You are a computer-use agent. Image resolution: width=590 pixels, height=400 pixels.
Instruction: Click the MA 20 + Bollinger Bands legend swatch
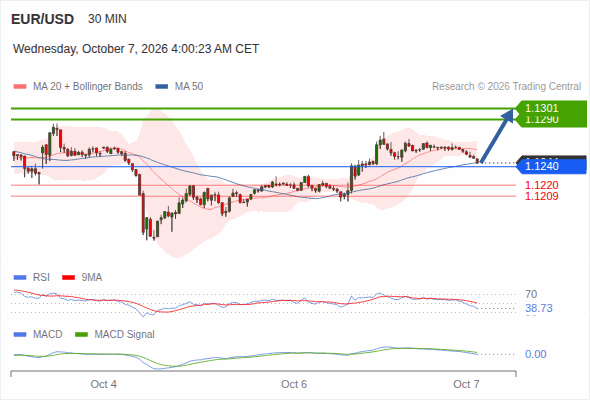[20, 87]
